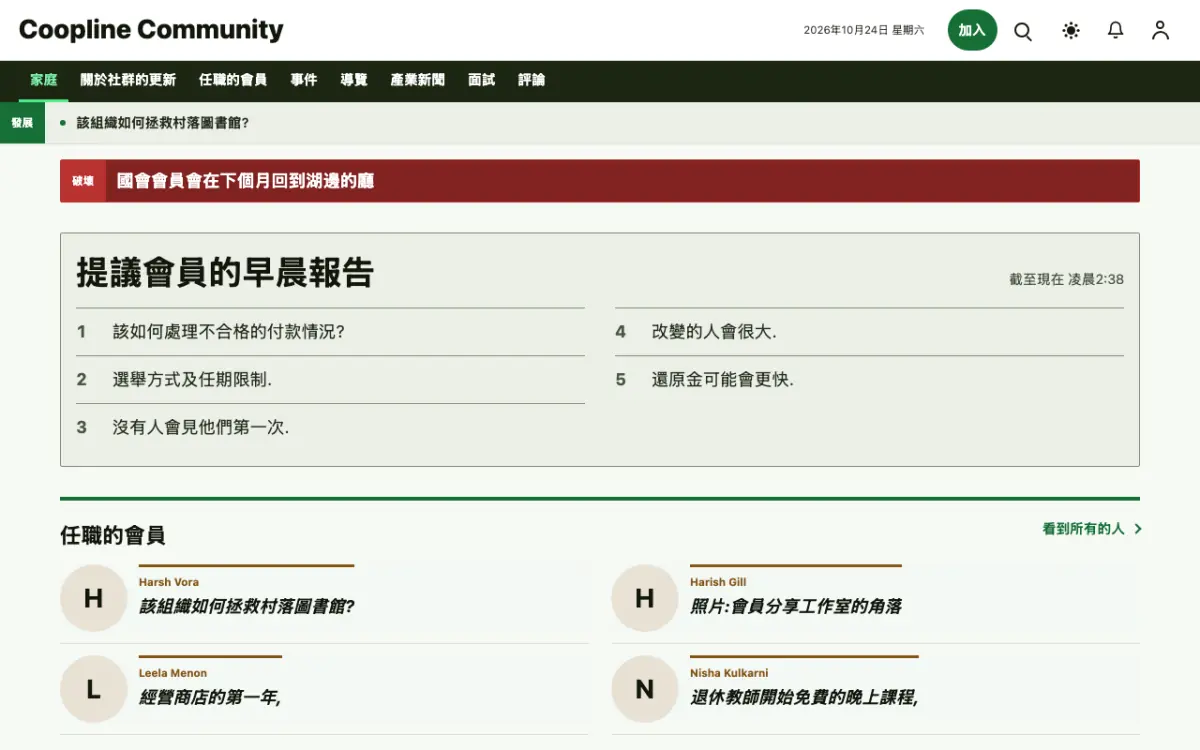Click 看到所有的人 link
The image size is (1200, 750).
[1084, 529]
